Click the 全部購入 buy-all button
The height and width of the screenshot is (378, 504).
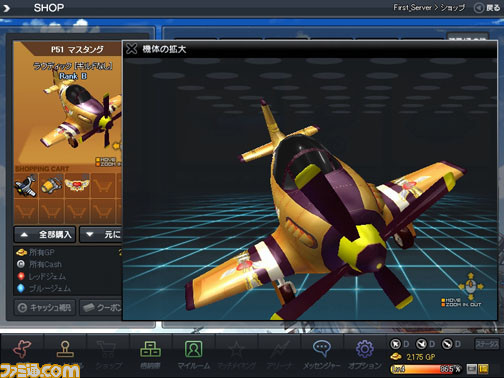pyautogui.click(x=45, y=235)
